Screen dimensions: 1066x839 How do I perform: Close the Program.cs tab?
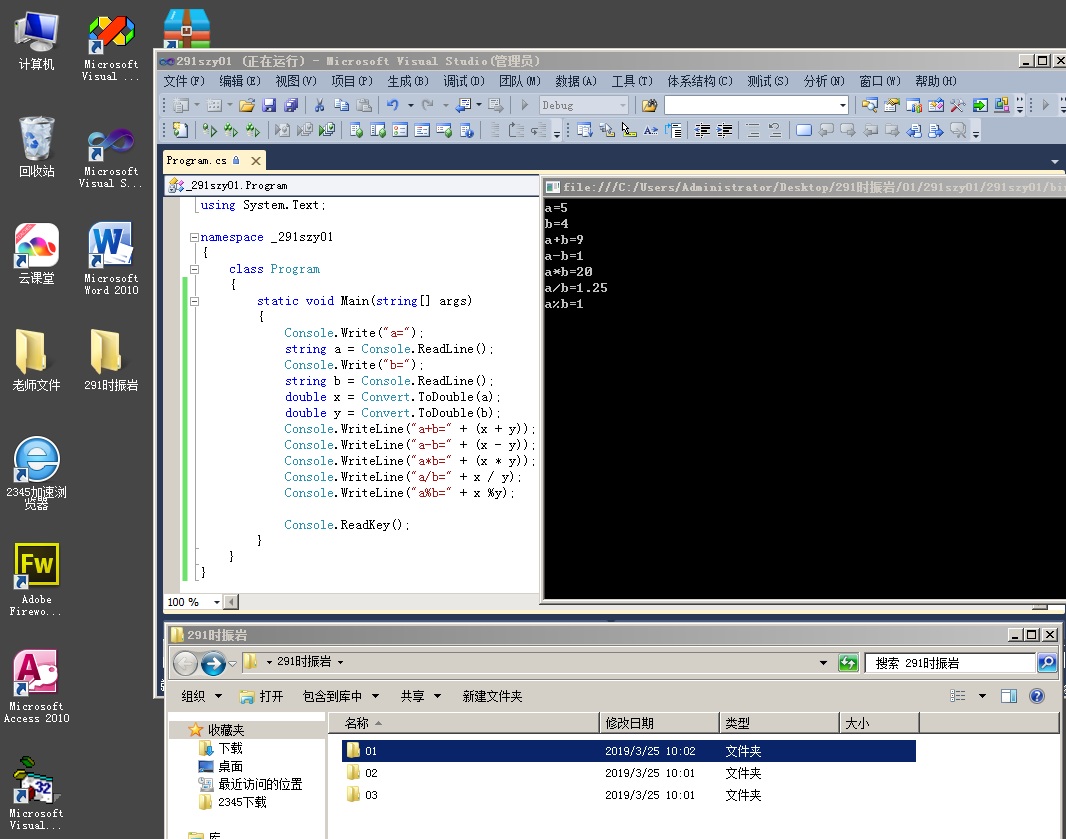[256, 160]
